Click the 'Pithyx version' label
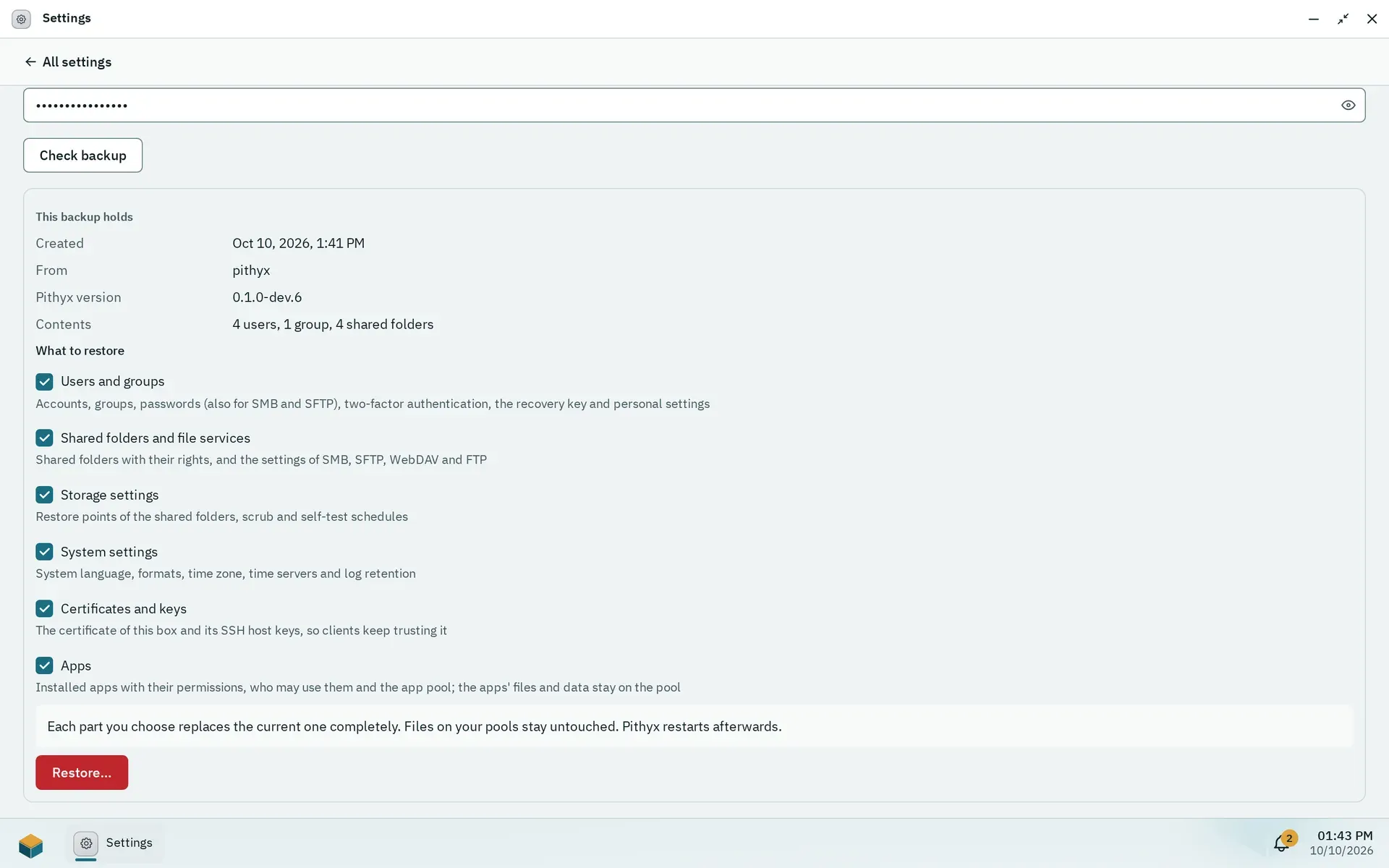The width and height of the screenshot is (1389, 868). click(x=78, y=297)
